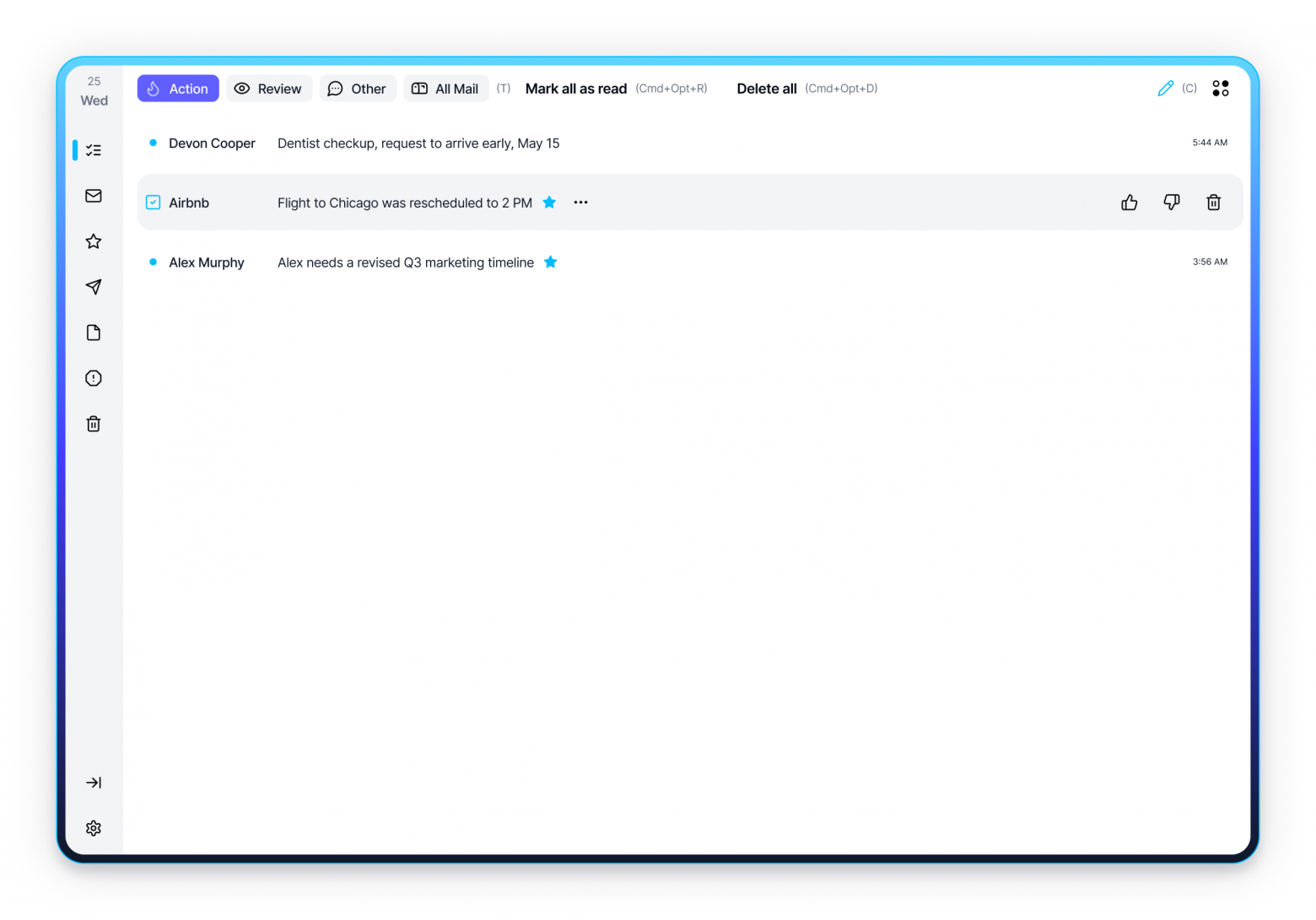Open the Inbox envelope icon in sidebar

[94, 196]
